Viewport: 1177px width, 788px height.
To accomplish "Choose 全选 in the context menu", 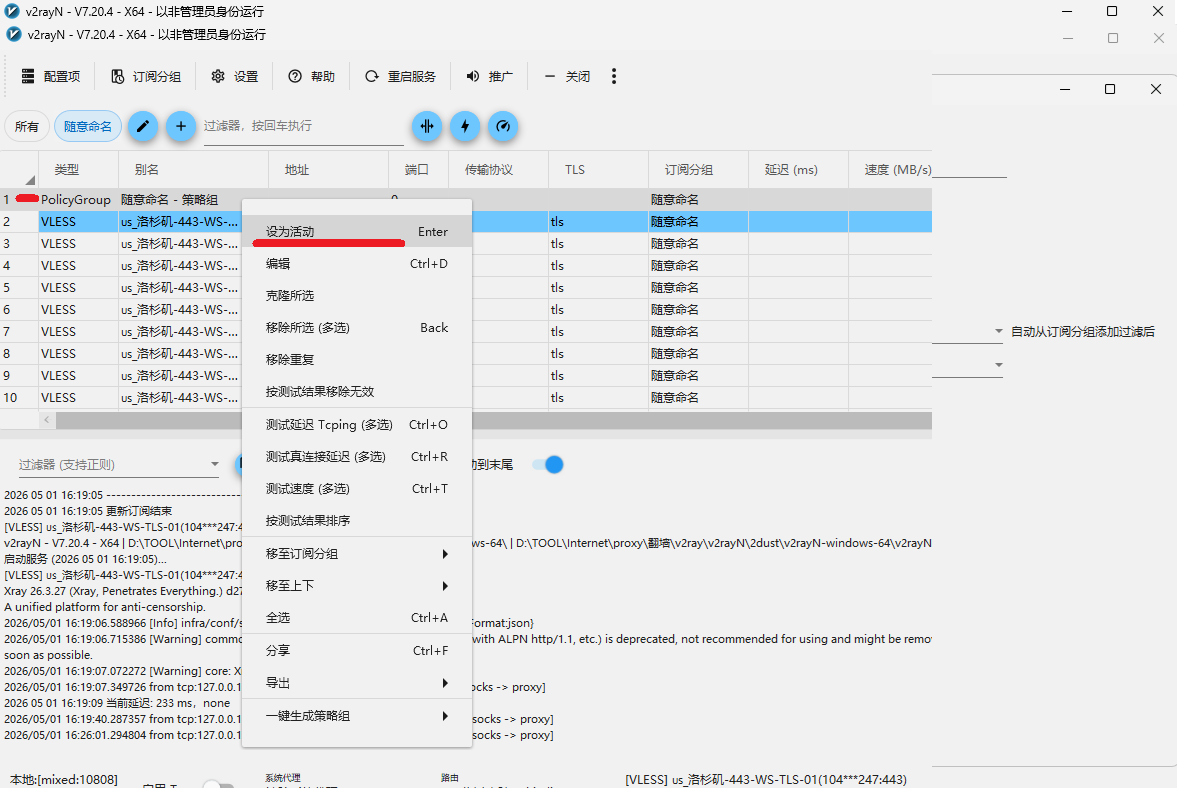I will (x=357, y=618).
